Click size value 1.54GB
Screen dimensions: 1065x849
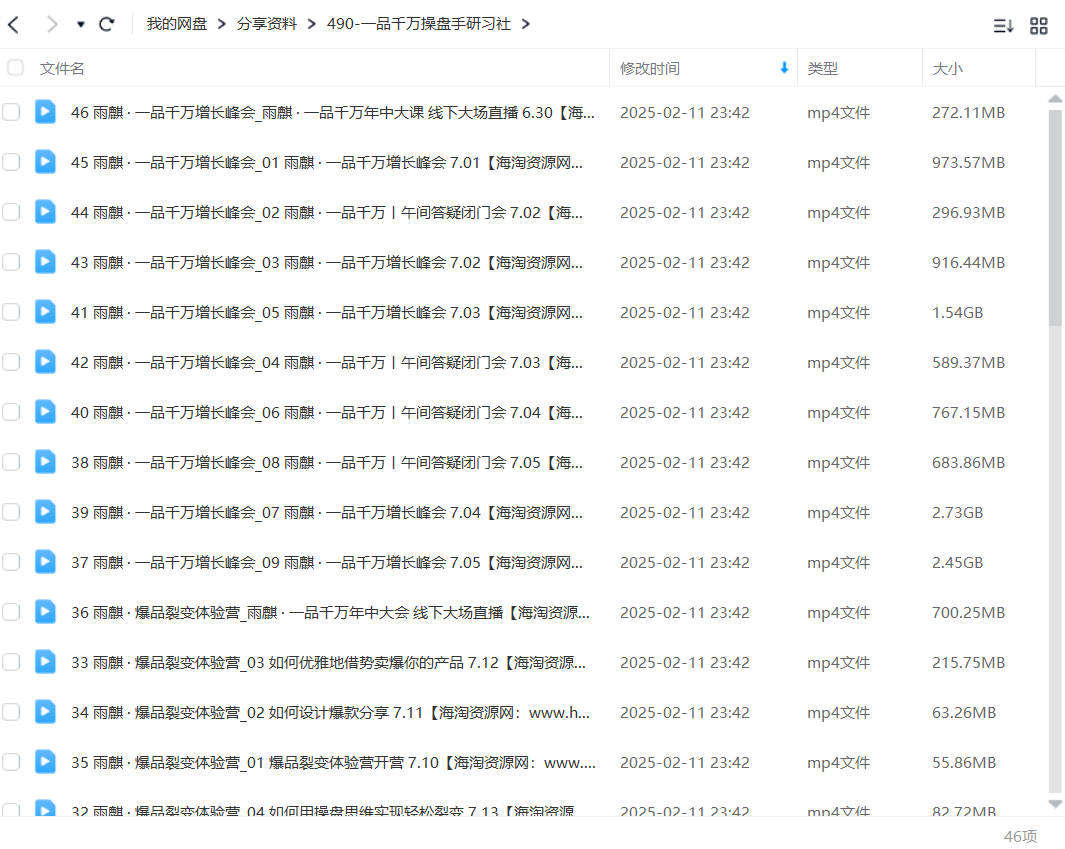point(957,312)
